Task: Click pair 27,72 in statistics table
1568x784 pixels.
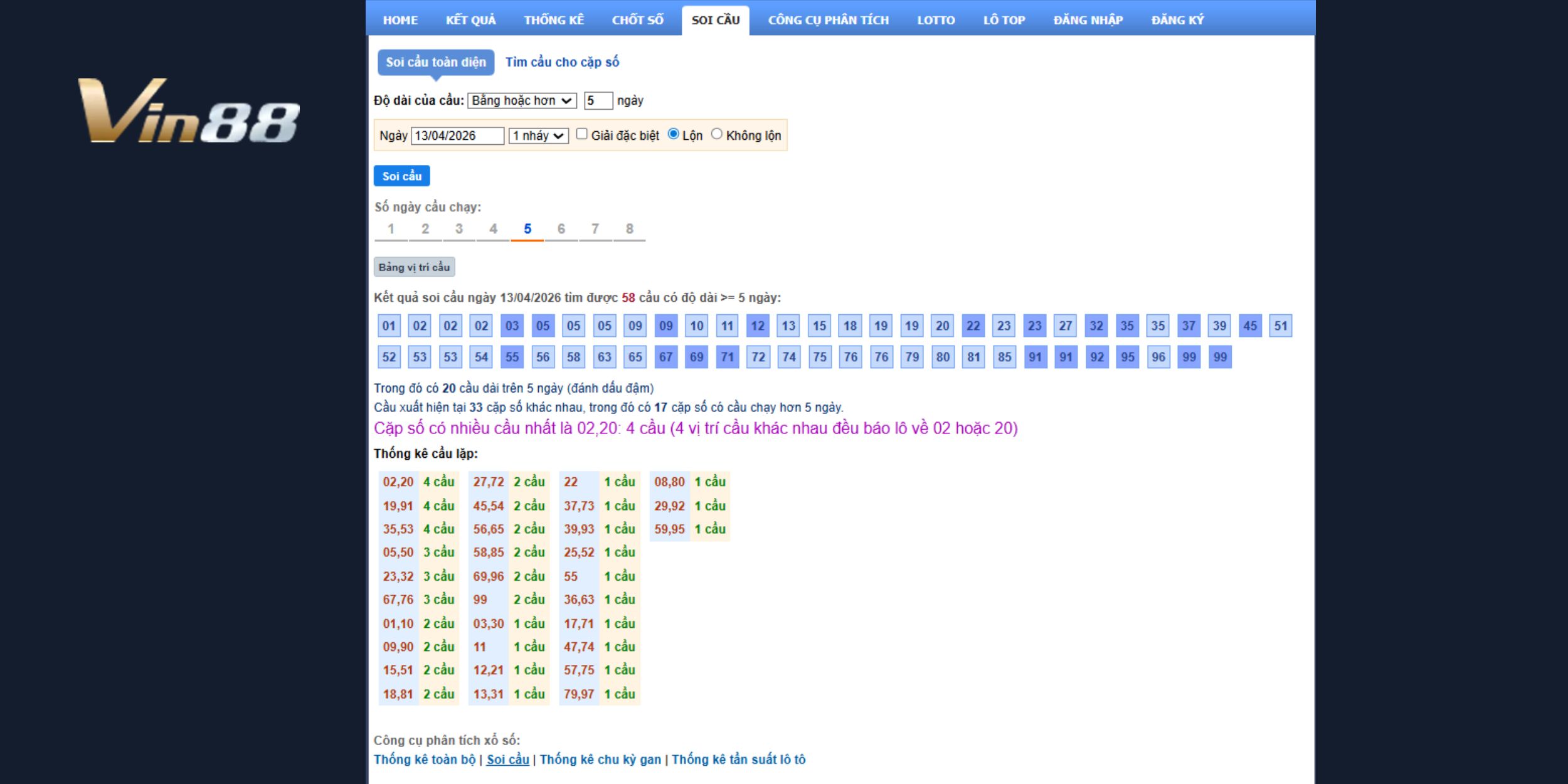Action: click(x=489, y=482)
